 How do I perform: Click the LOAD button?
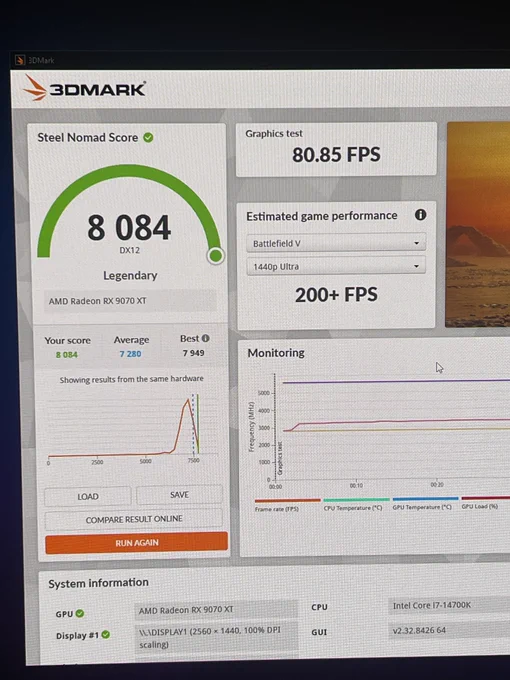coord(88,497)
